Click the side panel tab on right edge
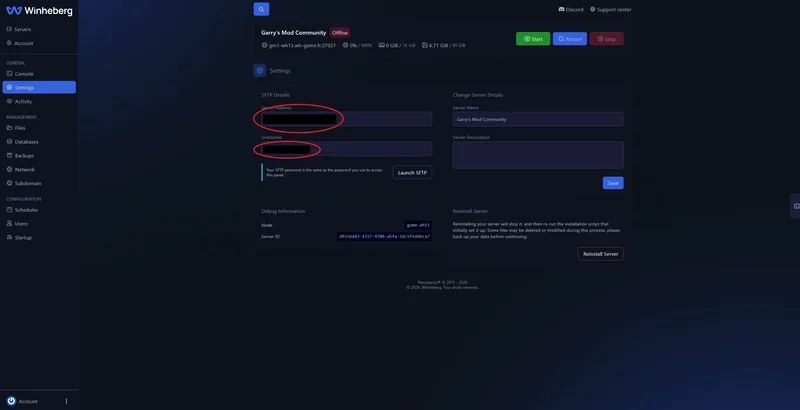This screenshot has height=410, width=800. pyautogui.click(x=795, y=206)
